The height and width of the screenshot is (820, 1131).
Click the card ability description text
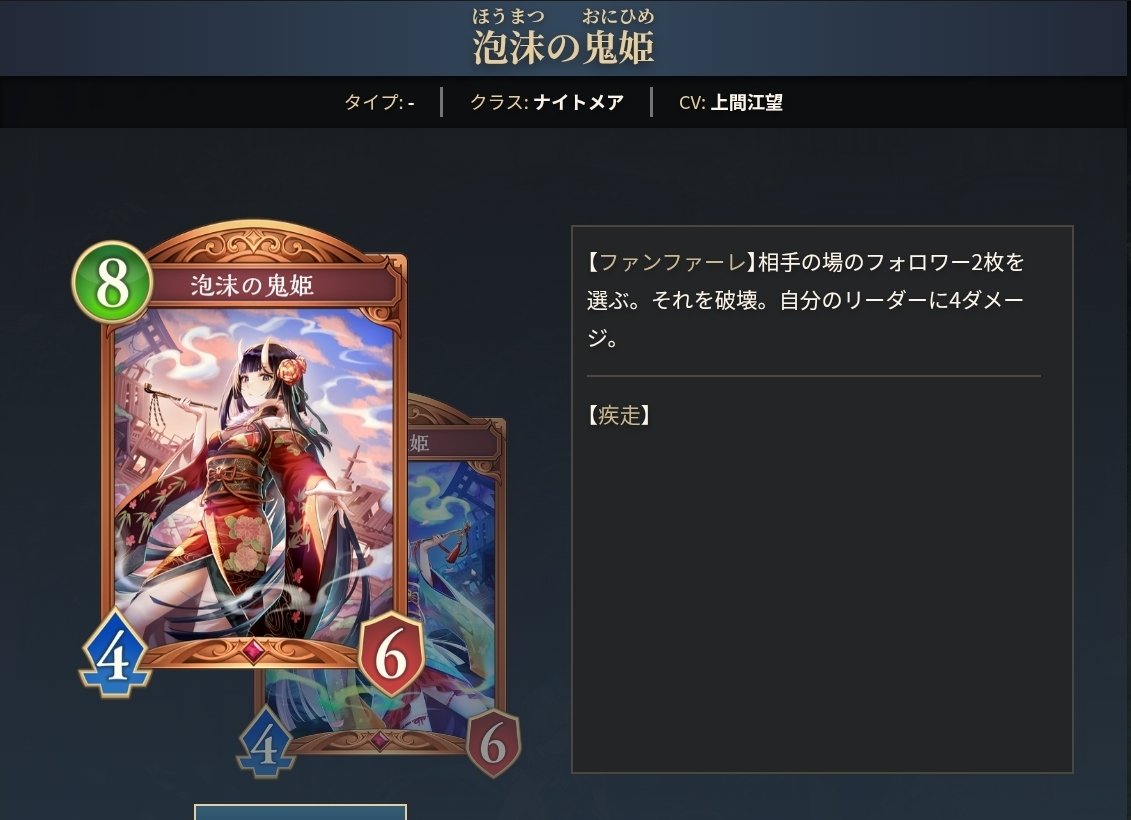pyautogui.click(x=806, y=300)
